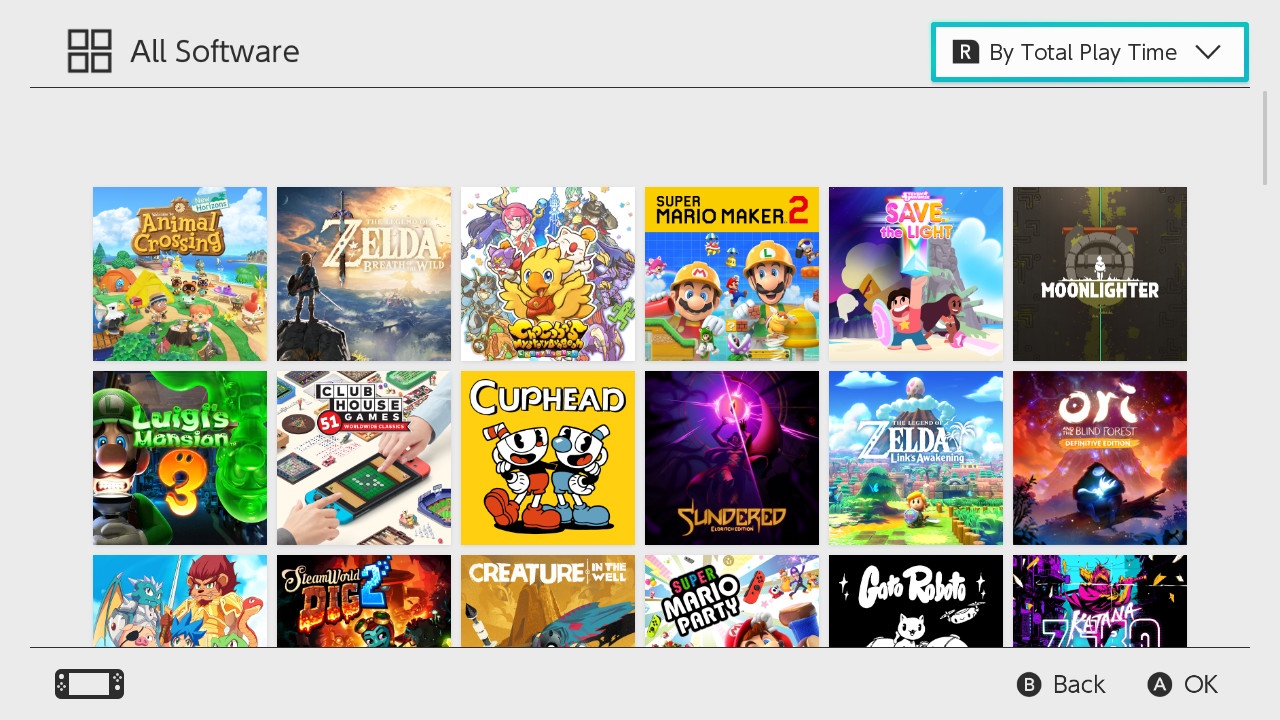Screen dimensions: 1280x720
Task: Click the sort dropdown chevron arrow
Action: (x=1208, y=52)
